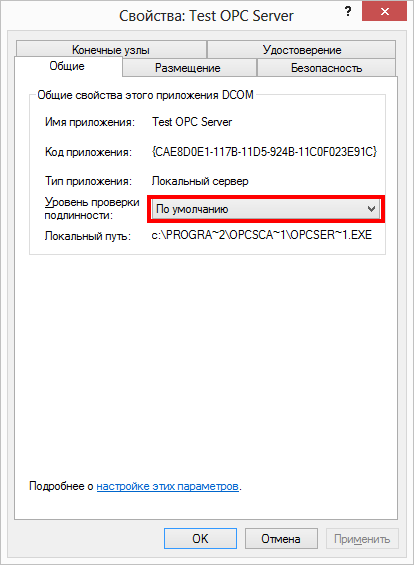Open the Удостоверение tab
Screen dimensions: 414x565
click(x=302, y=50)
